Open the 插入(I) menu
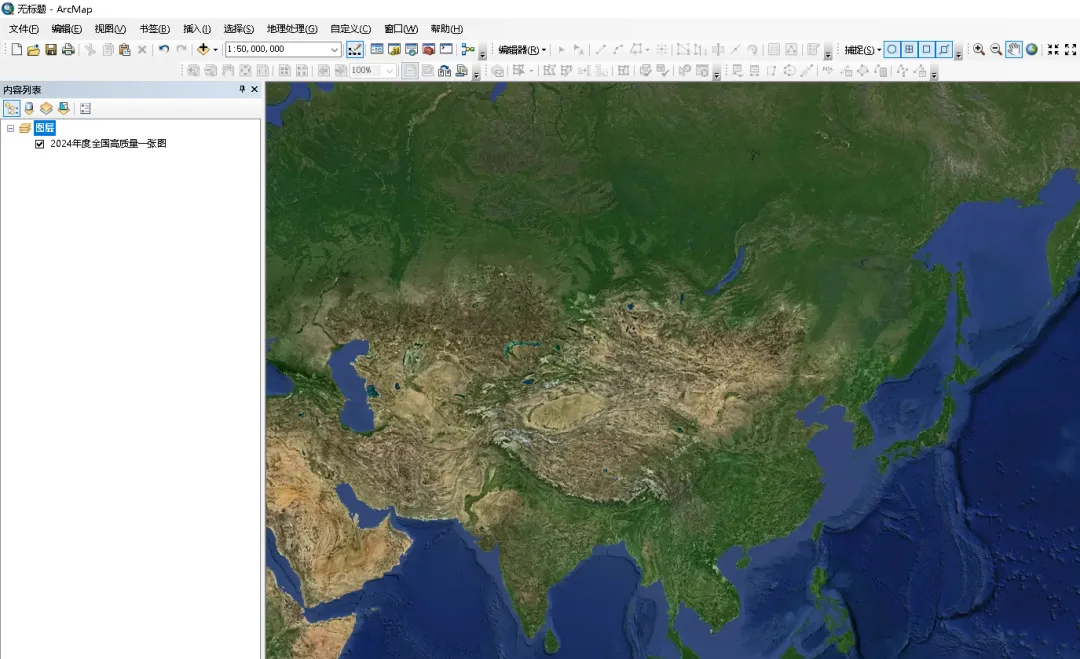 [197, 29]
